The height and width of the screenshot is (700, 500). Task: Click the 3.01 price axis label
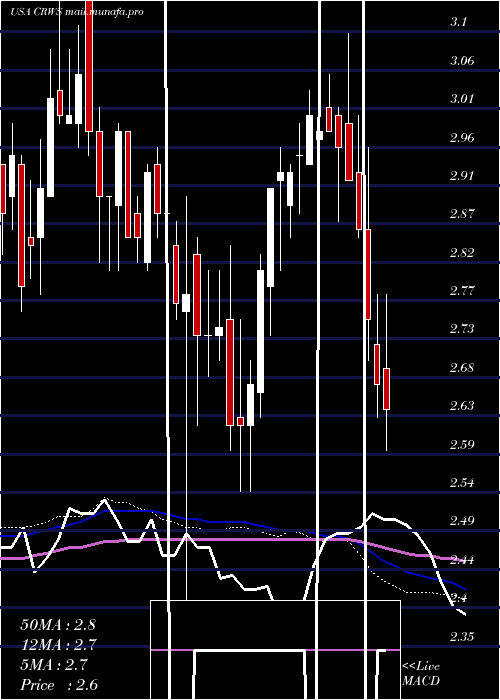pos(462,99)
